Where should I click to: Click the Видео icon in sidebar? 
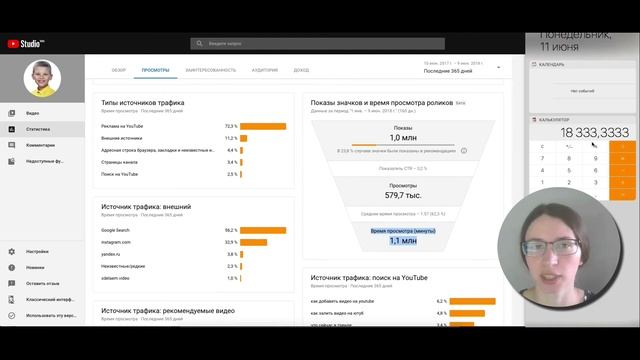(x=11, y=113)
